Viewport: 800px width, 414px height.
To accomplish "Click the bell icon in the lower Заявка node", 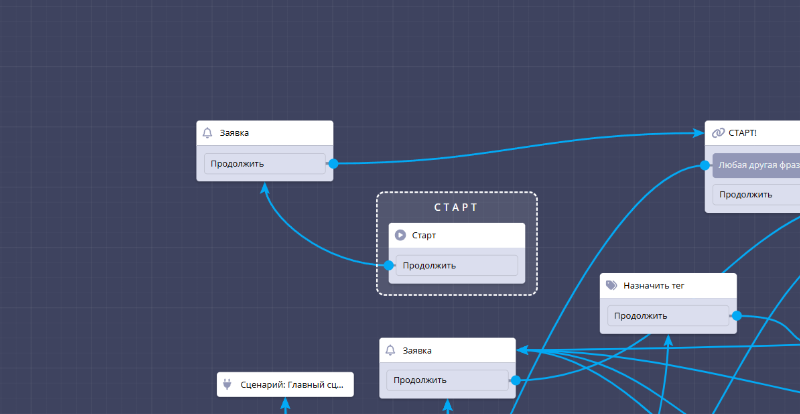I will tap(391, 350).
